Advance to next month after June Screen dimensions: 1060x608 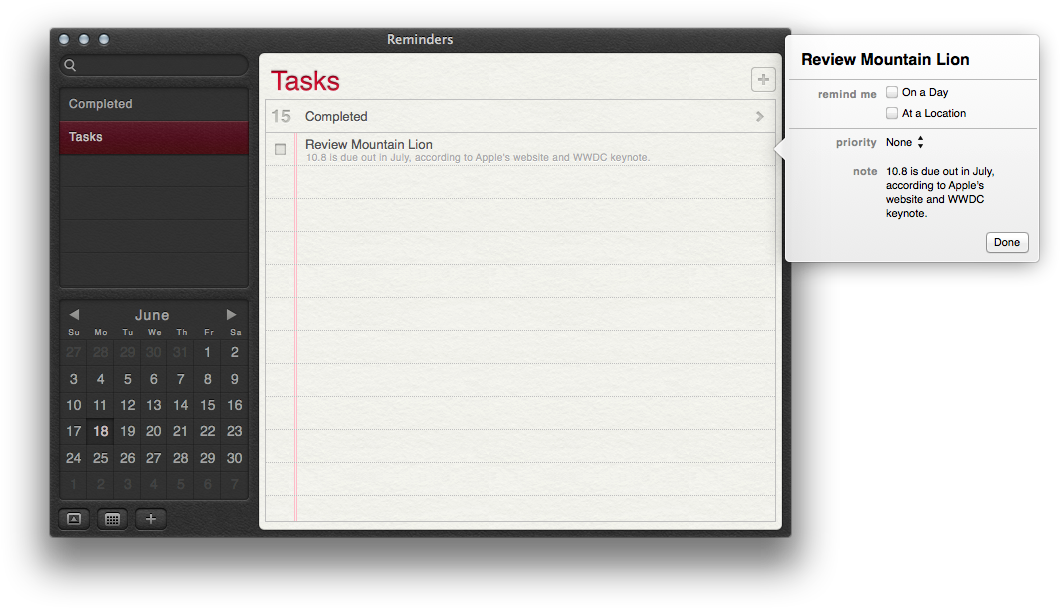pyautogui.click(x=231, y=315)
